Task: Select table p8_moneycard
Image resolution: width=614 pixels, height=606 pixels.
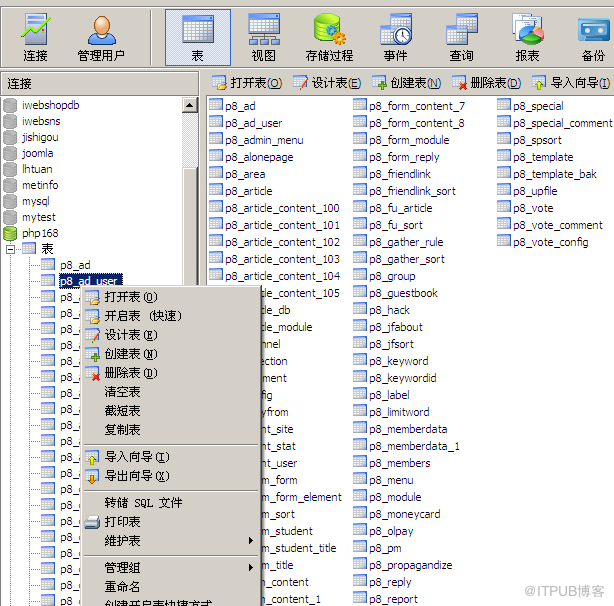Action: click(x=405, y=514)
